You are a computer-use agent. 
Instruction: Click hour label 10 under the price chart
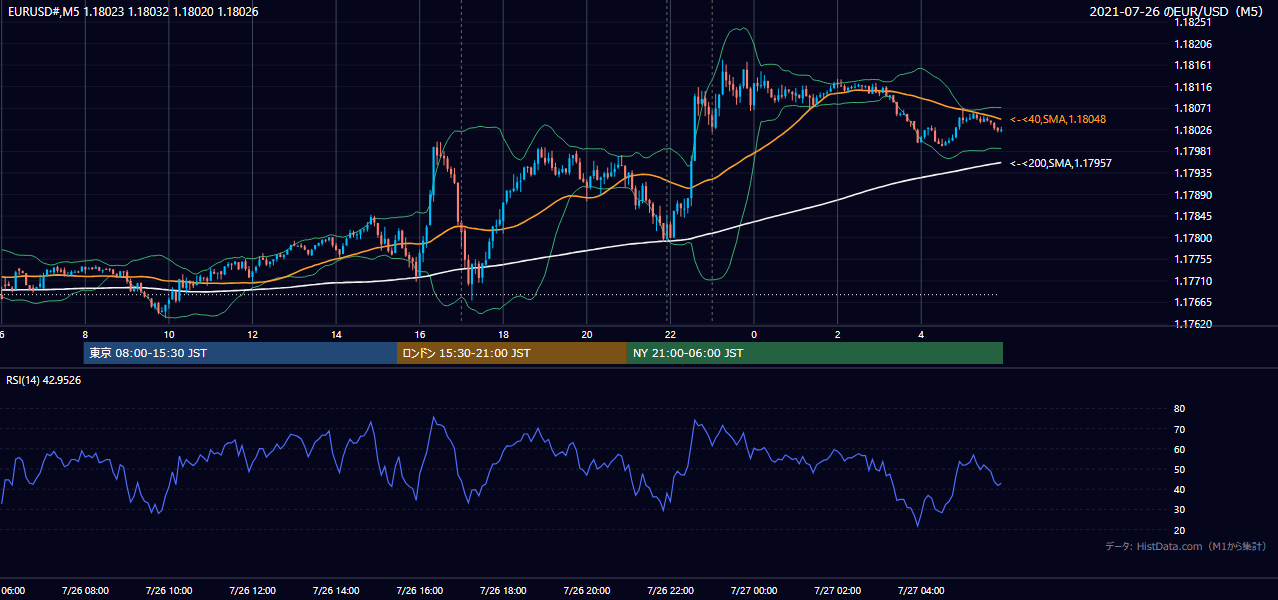pyautogui.click(x=169, y=335)
